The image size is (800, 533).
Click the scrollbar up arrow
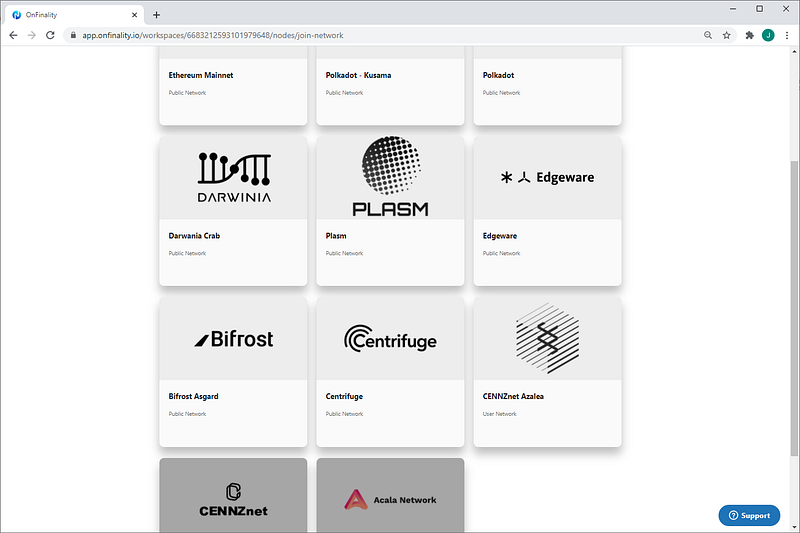tap(794, 52)
